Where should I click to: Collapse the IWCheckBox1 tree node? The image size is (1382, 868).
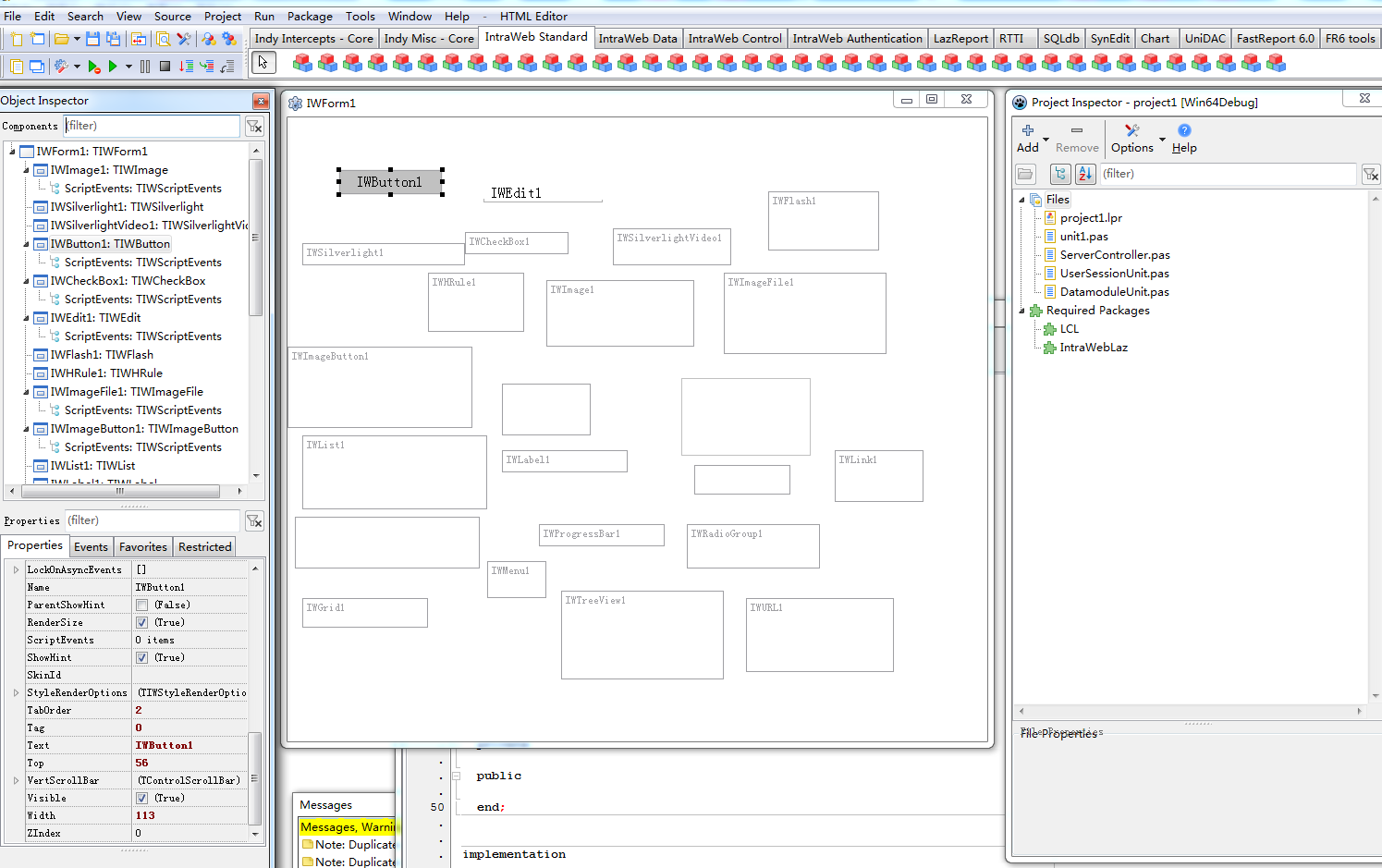click(26, 281)
